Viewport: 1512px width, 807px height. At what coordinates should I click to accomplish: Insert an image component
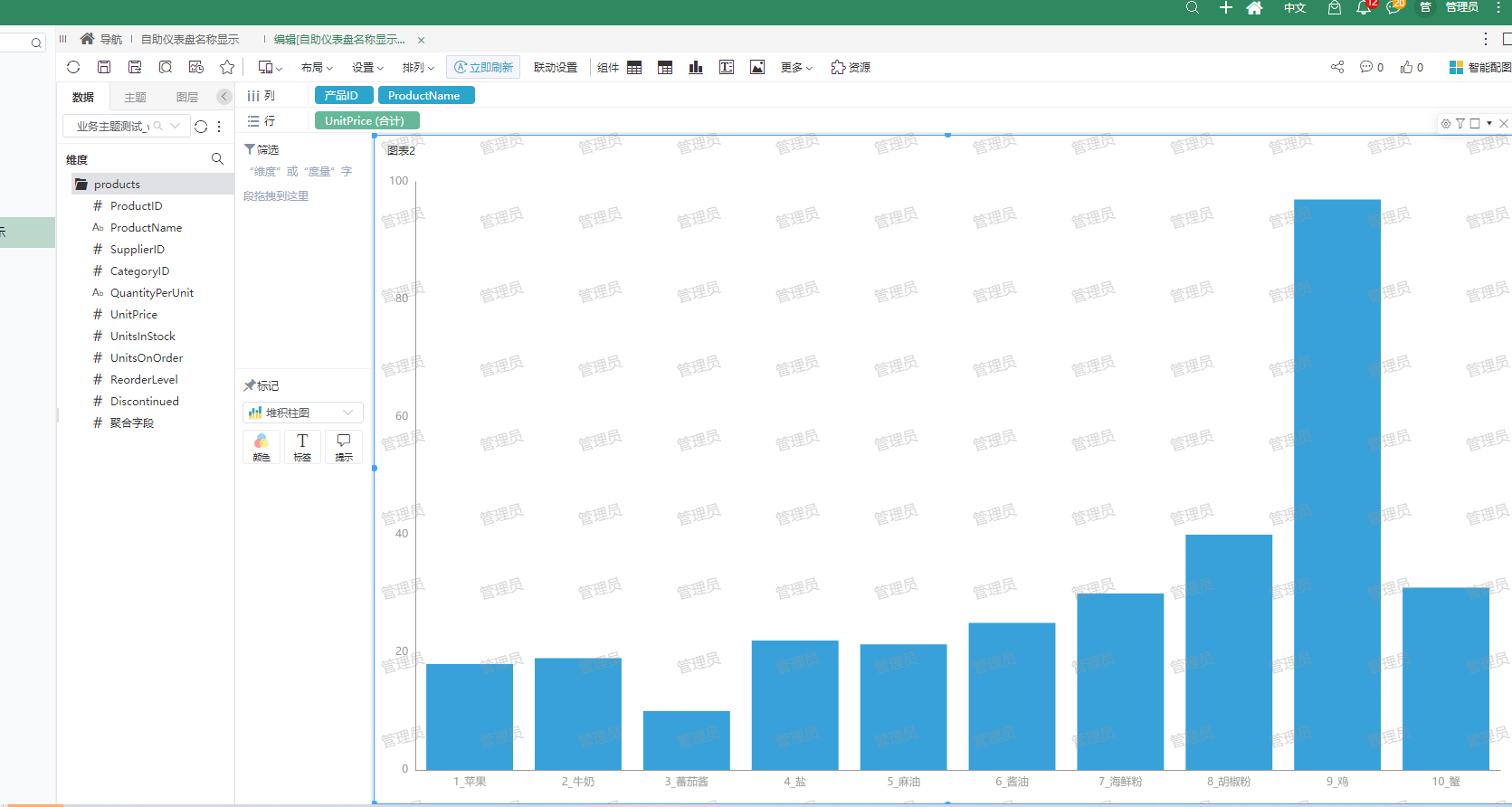coord(757,67)
